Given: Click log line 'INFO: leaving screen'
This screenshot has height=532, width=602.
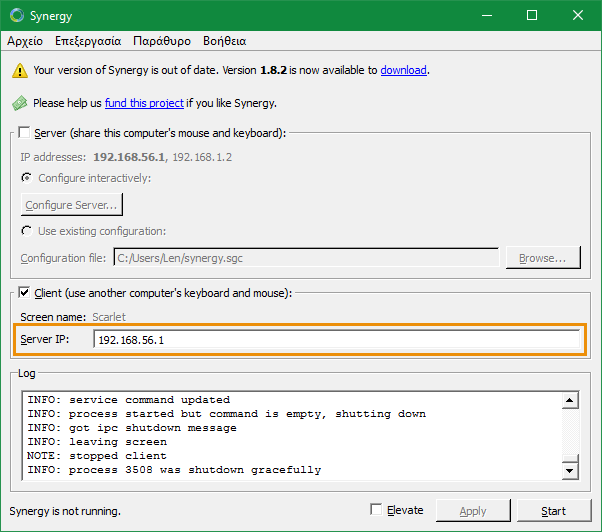Looking at the screenshot, I should tap(97, 442).
